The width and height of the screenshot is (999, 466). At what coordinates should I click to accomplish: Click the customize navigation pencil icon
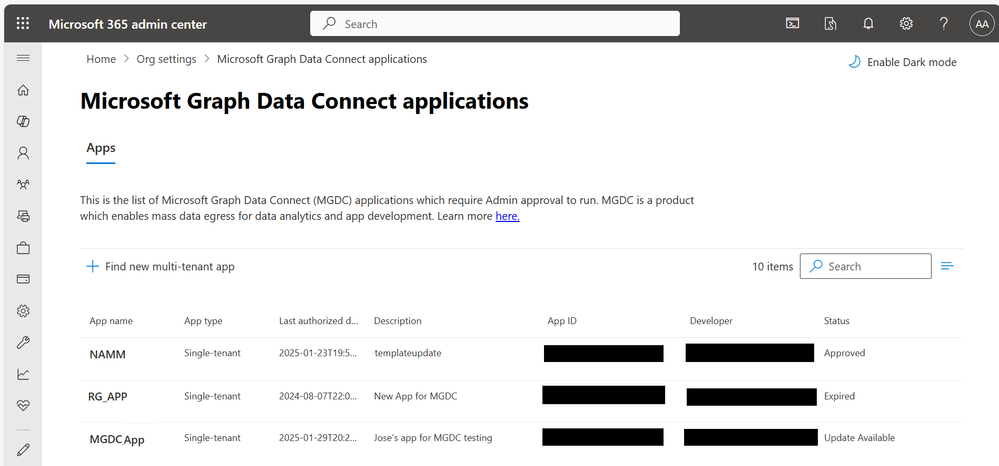point(23,449)
